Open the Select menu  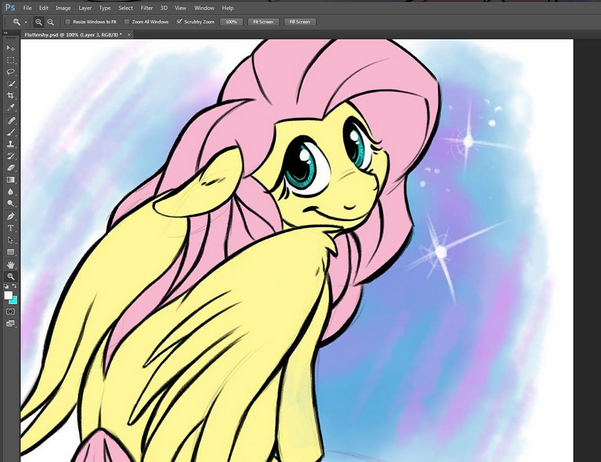point(125,8)
